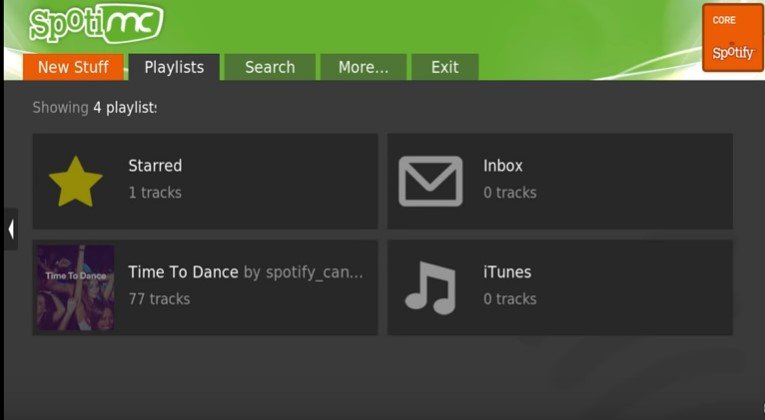This screenshot has height=420, width=765.
Task: Click the '1 tracks' text under Starred
Action: pos(155,193)
